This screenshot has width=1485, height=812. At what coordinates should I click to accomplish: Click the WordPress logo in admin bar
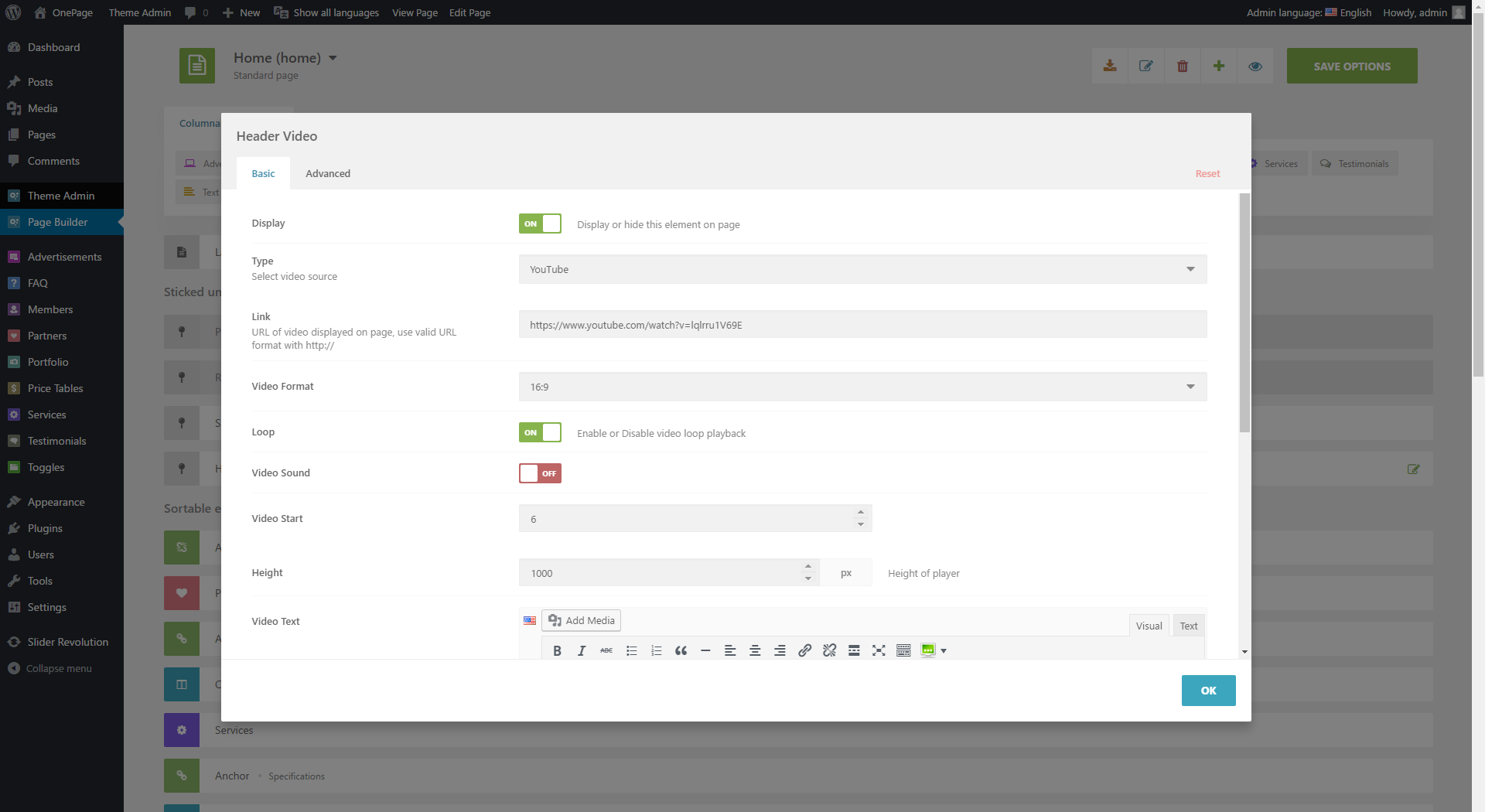(x=13, y=12)
